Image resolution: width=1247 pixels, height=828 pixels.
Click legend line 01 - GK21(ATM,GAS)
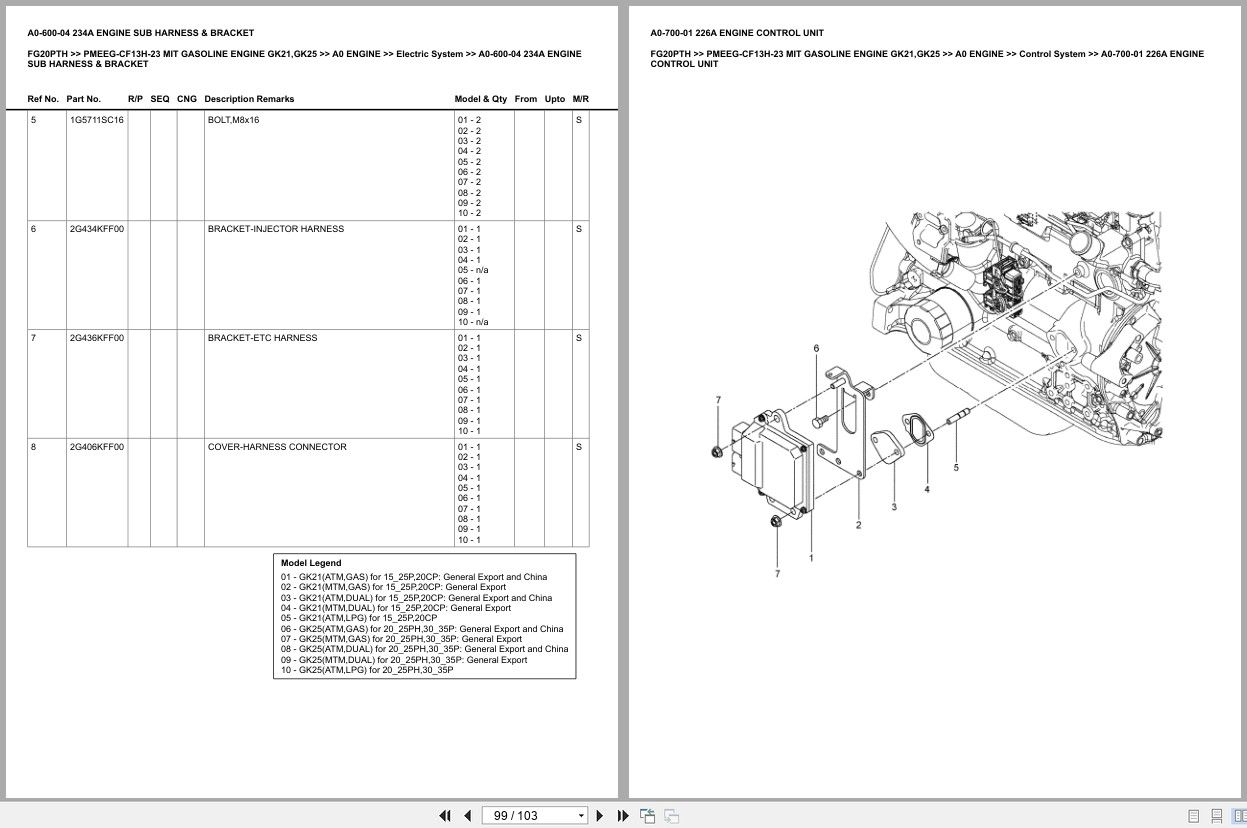coord(414,577)
